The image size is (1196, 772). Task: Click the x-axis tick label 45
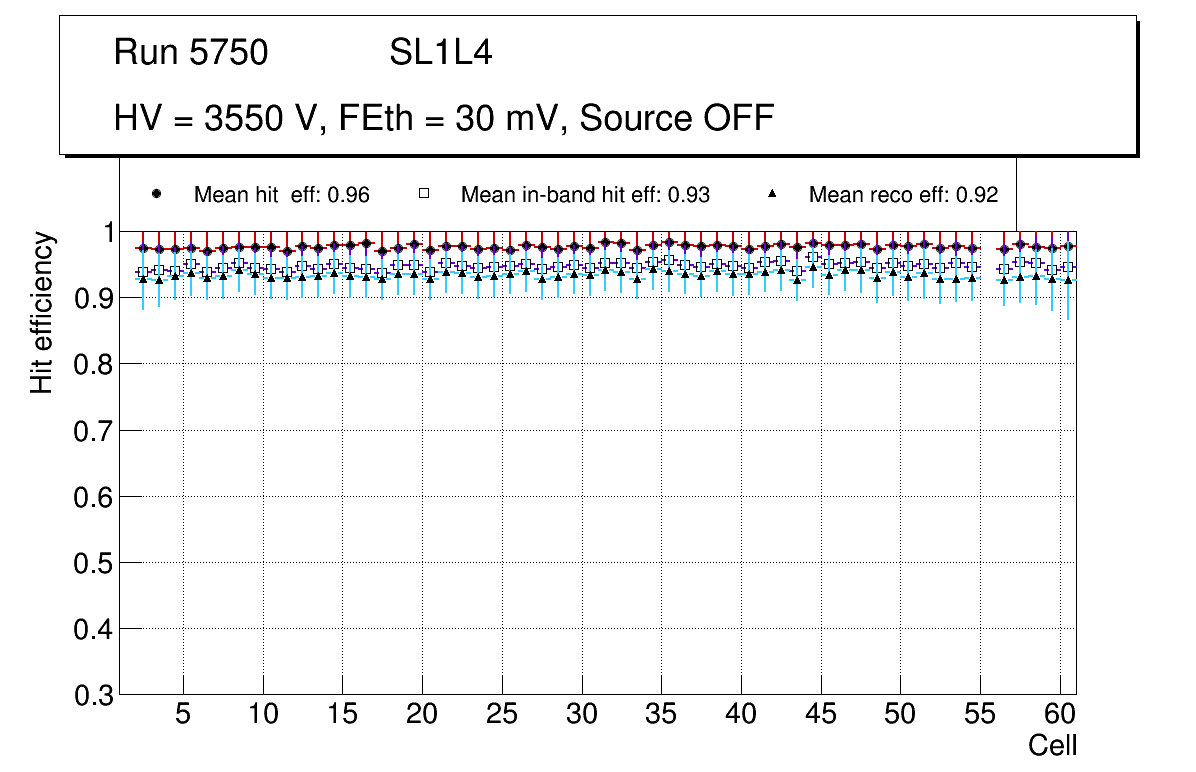click(821, 715)
